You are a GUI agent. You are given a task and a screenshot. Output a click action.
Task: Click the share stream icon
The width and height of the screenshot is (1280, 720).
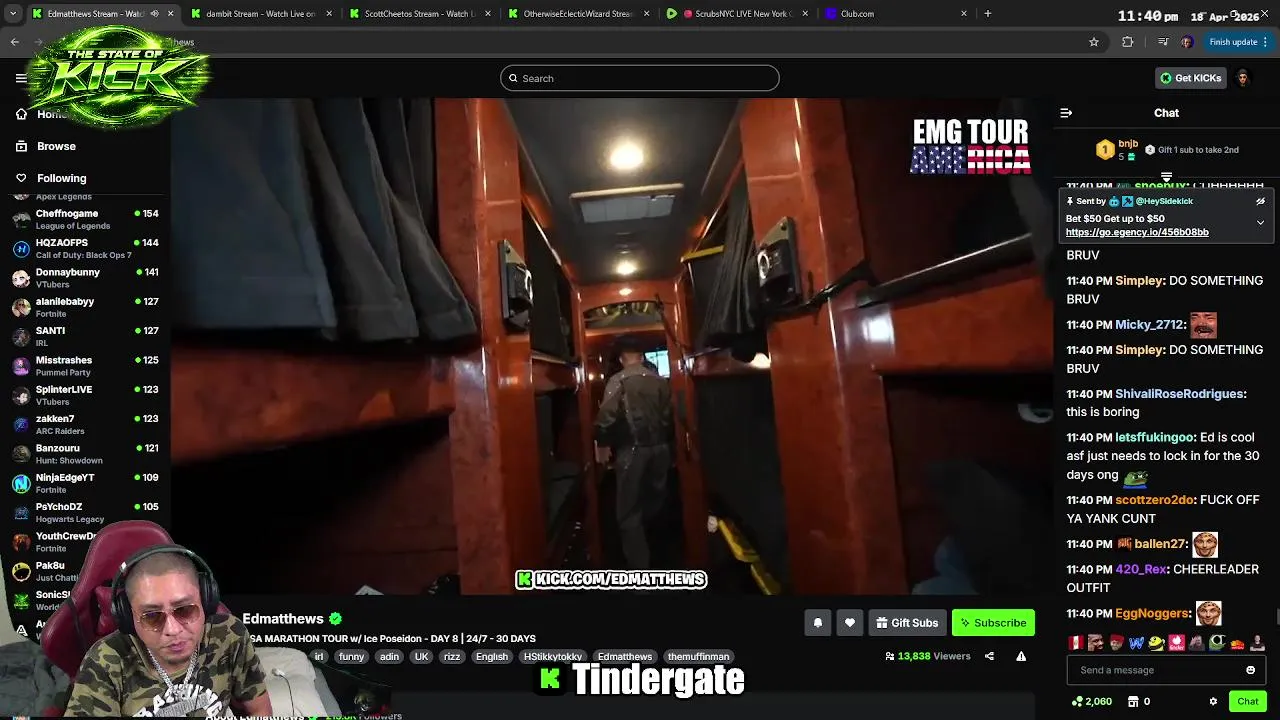tap(989, 656)
